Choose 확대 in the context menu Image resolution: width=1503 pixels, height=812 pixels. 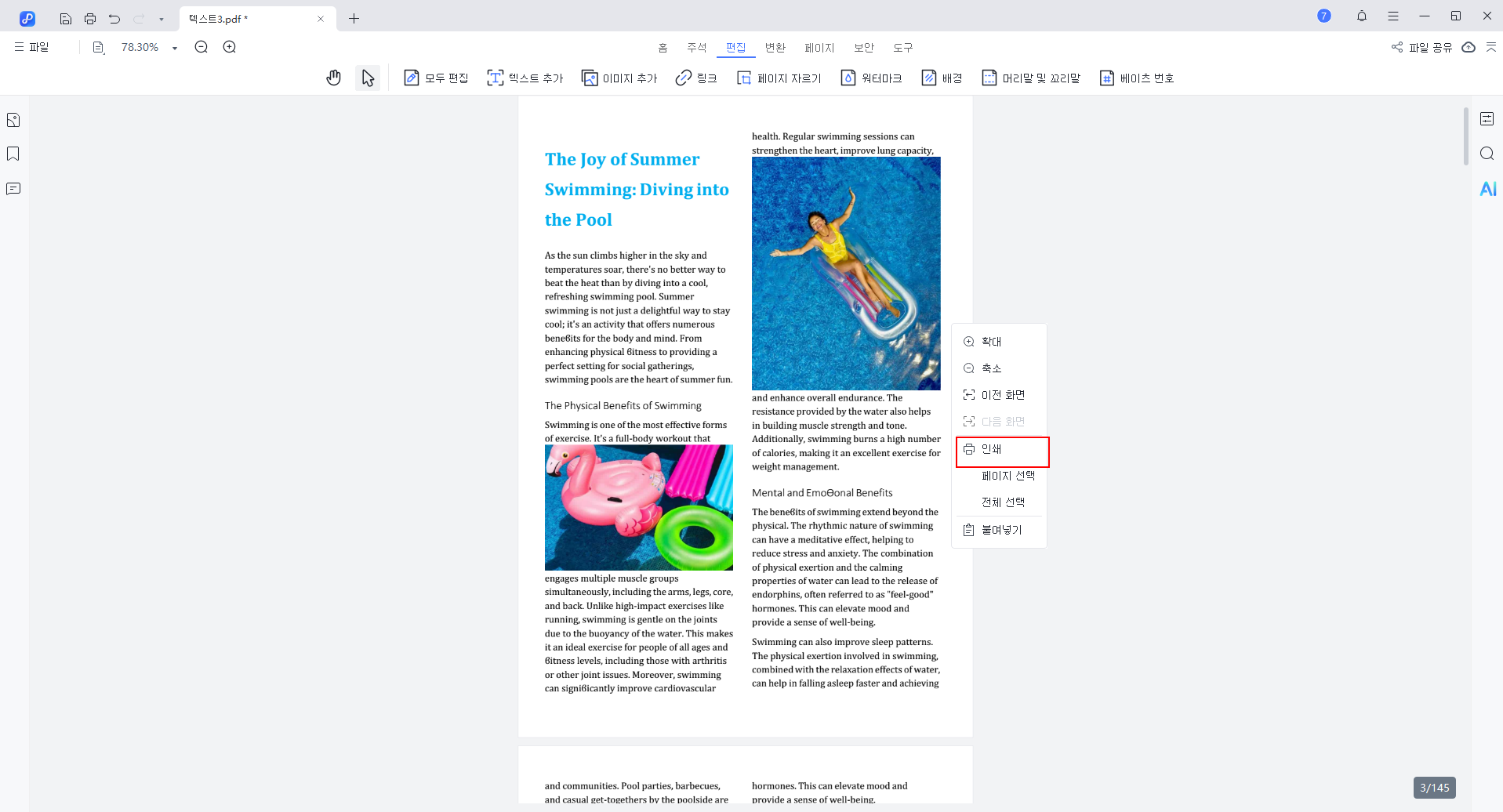tap(1000, 342)
